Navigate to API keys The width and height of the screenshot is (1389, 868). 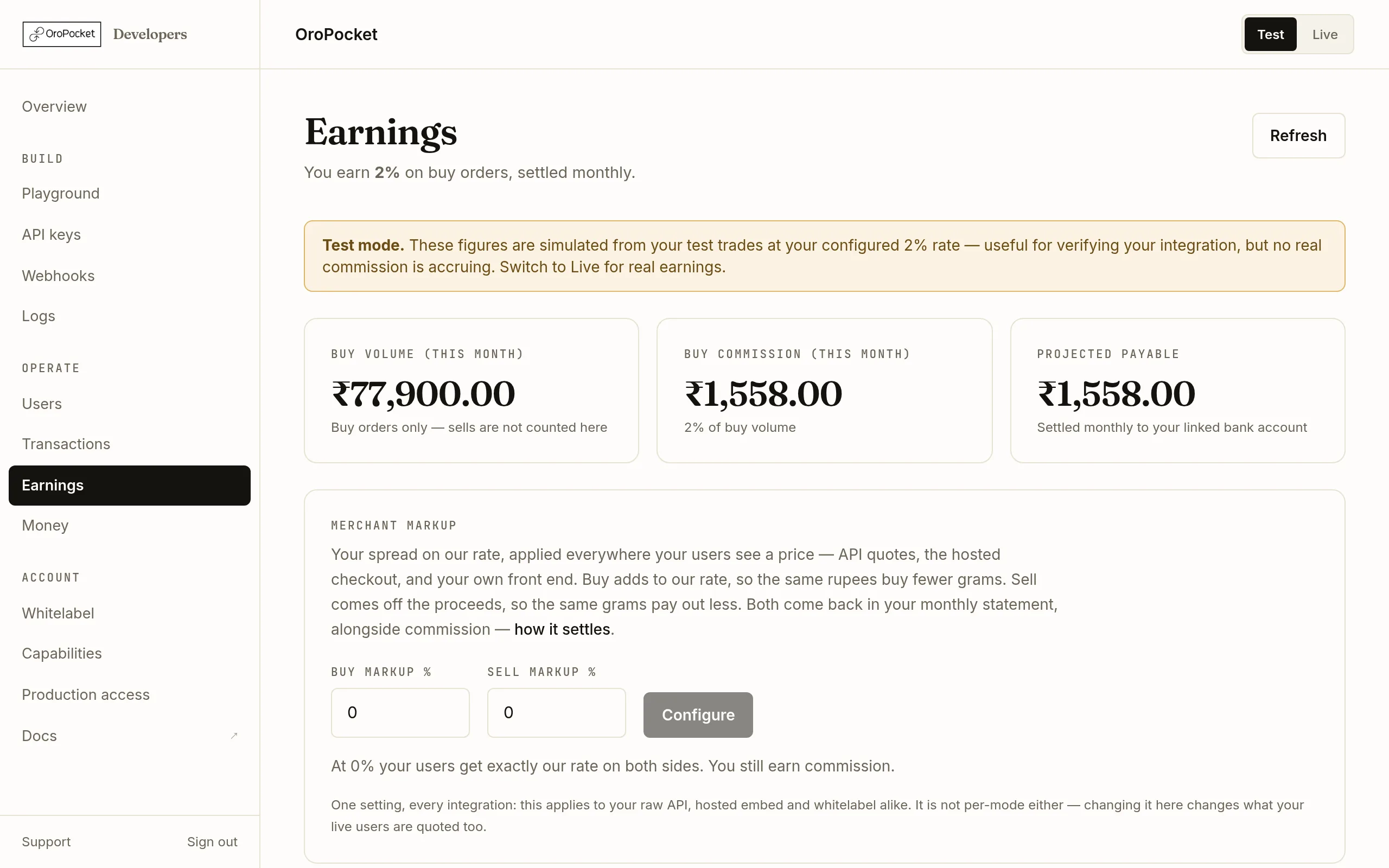coord(51,235)
